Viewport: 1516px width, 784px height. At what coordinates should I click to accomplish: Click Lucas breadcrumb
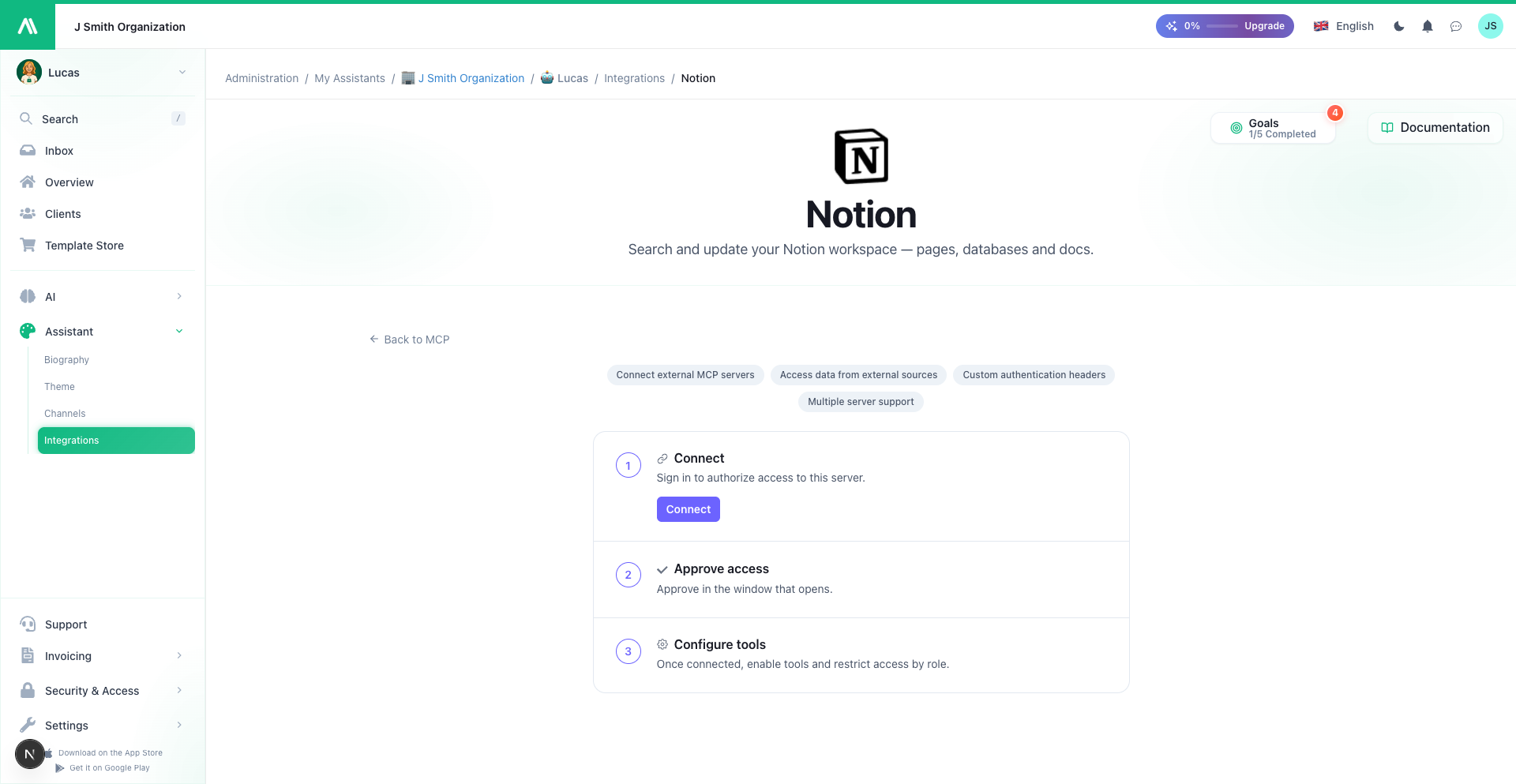572,78
